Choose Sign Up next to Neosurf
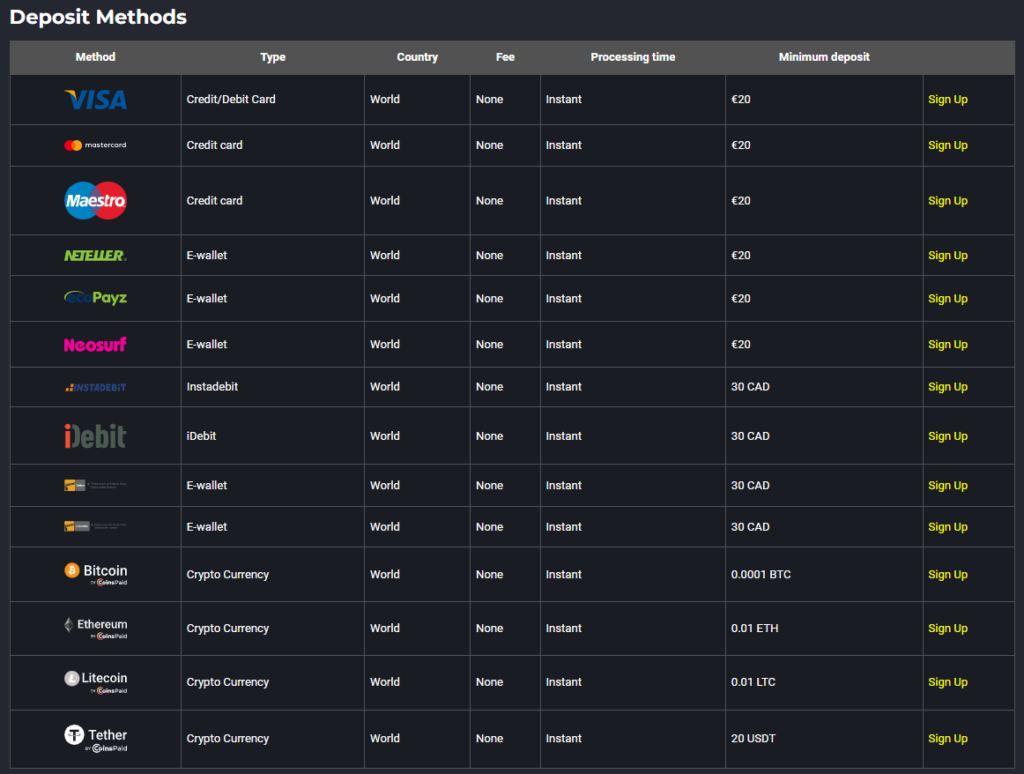Screen dimensions: 1024x774 [x=948, y=344]
